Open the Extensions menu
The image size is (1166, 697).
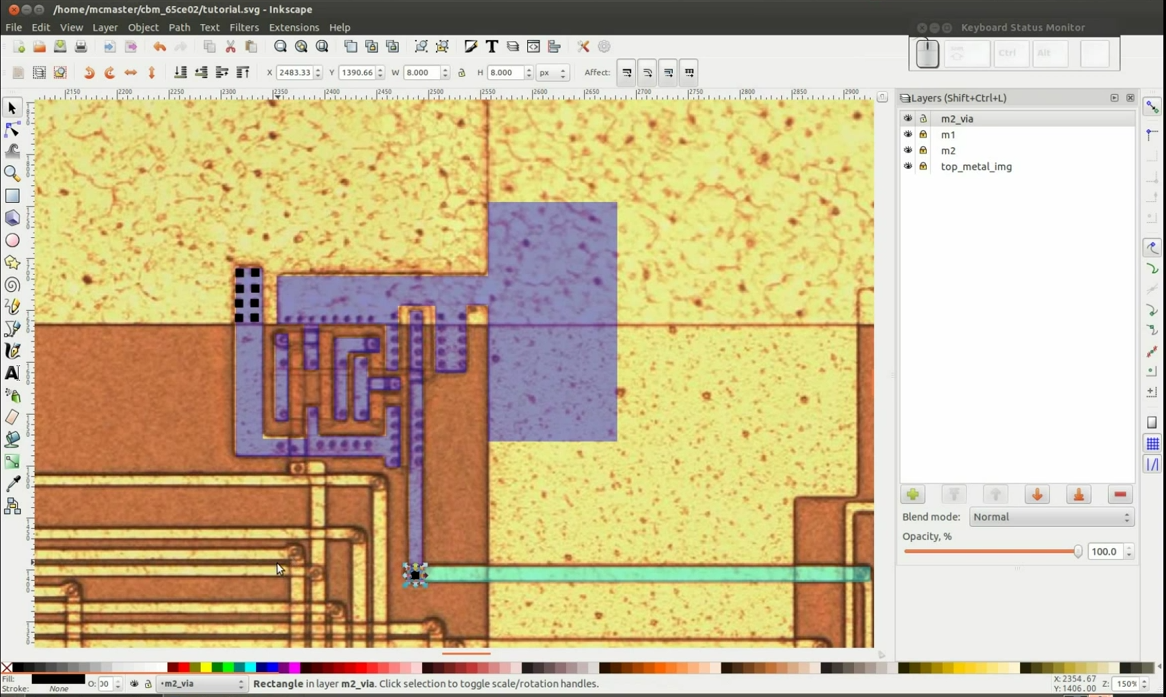pos(293,28)
